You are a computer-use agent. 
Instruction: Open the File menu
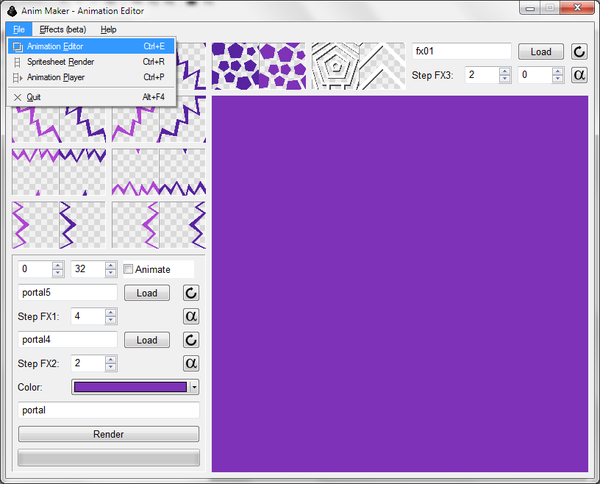[x=19, y=29]
